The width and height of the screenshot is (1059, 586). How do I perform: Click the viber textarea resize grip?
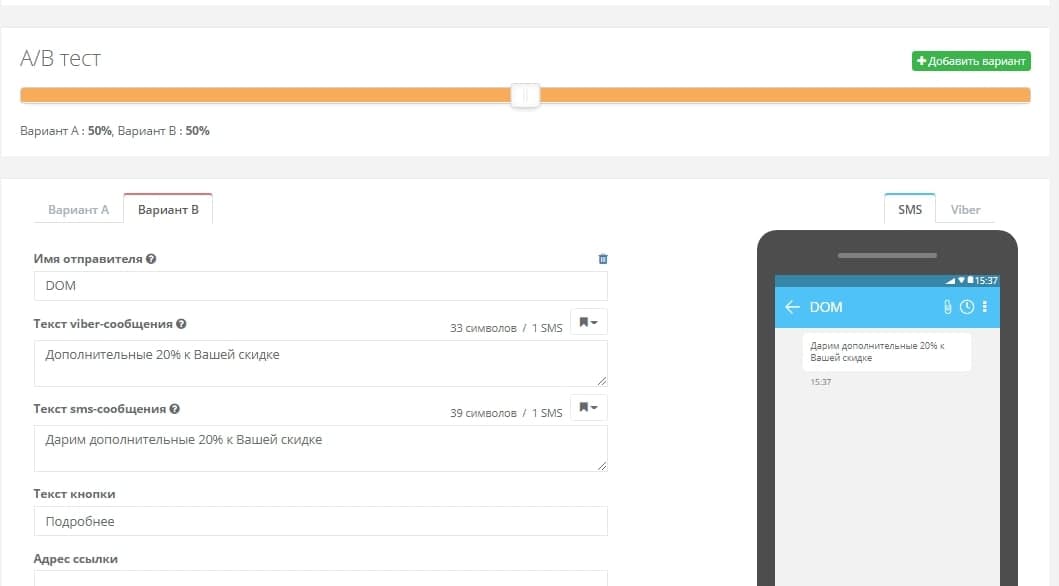click(602, 381)
